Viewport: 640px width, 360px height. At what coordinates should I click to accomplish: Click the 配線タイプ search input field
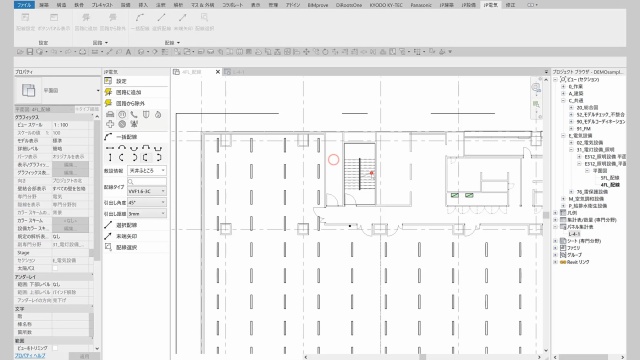pos(147,181)
